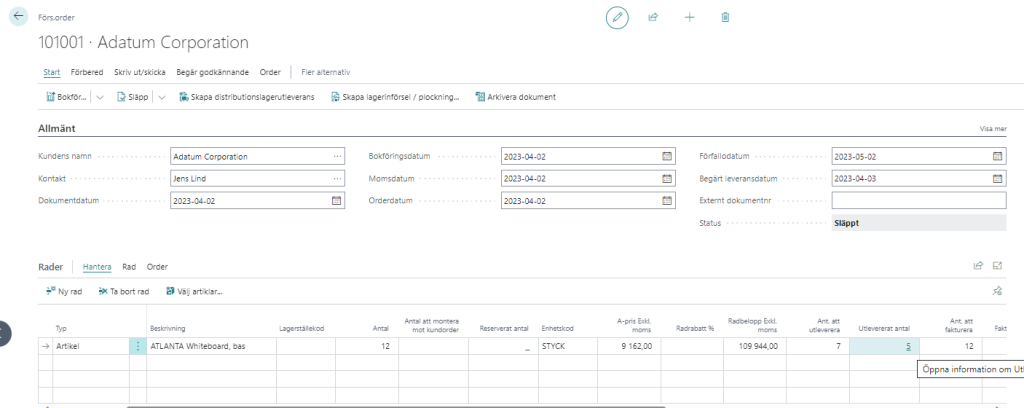Click the trash delete icon

tap(725, 17)
